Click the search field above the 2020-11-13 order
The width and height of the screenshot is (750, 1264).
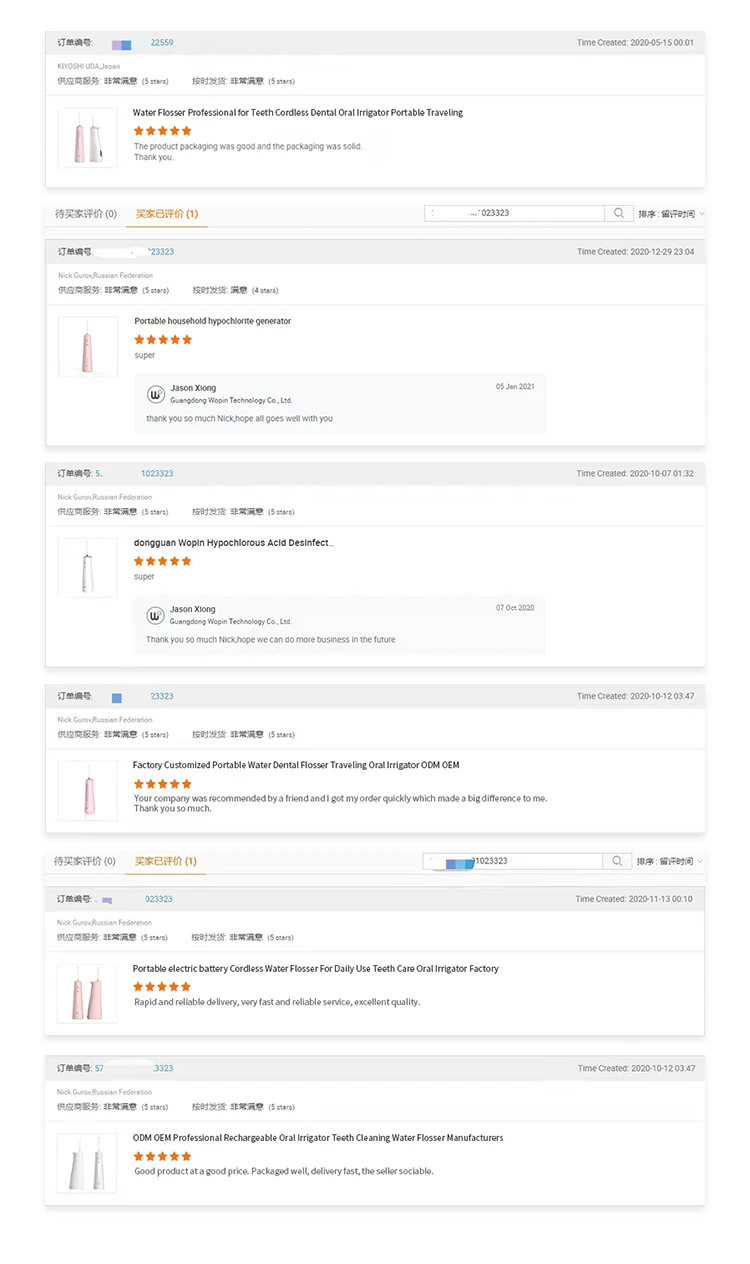click(514, 861)
